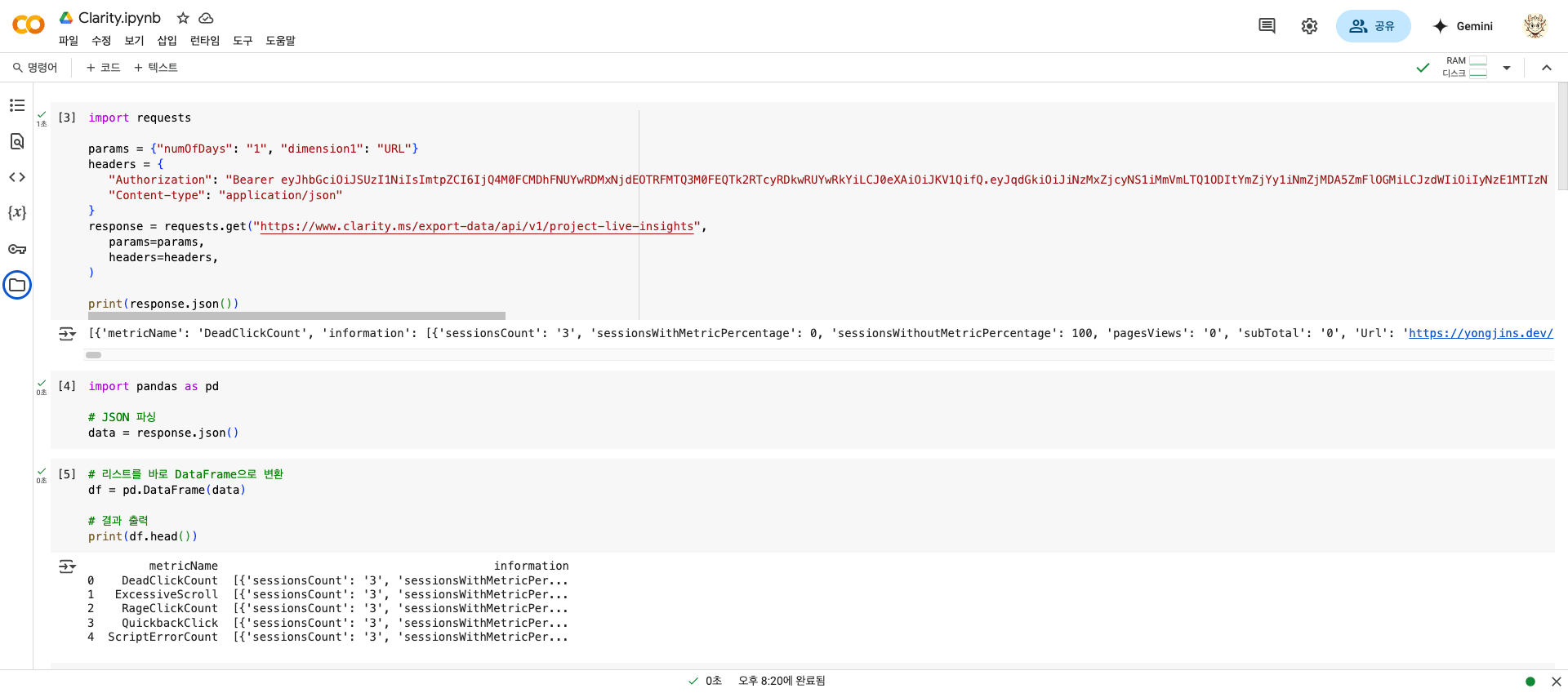Open the table of contents sidebar icon

[17, 105]
